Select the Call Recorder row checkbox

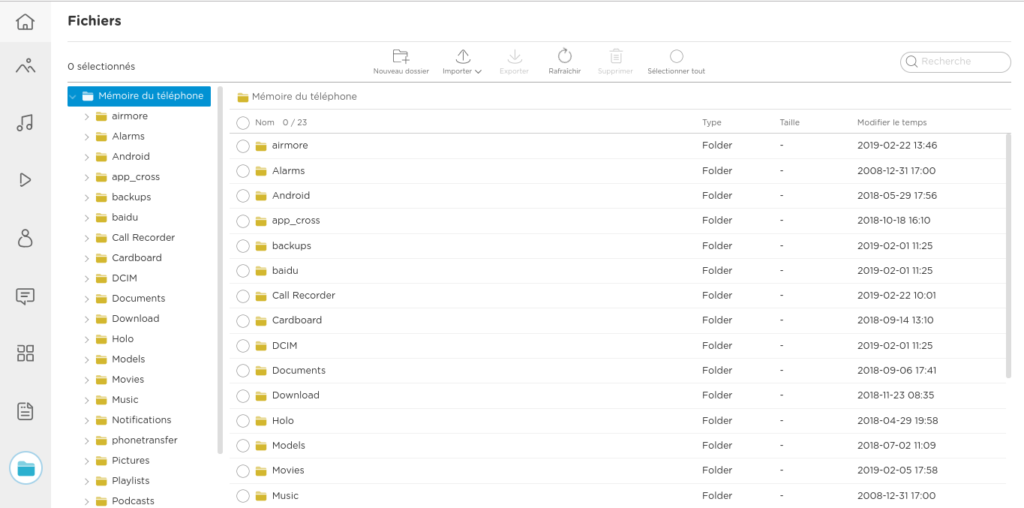tap(243, 296)
